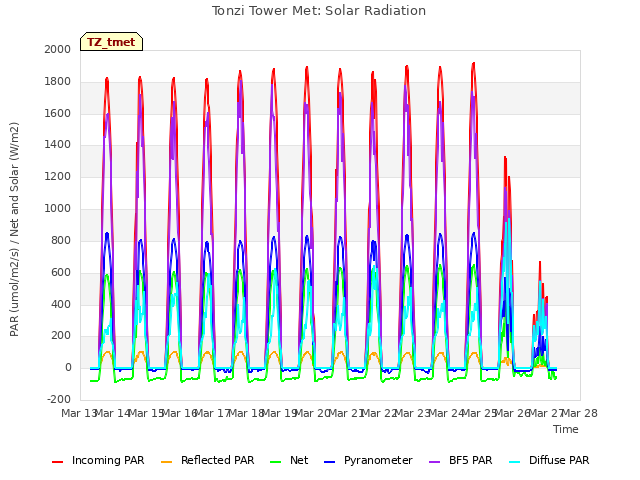Click the 2000 y-axis tick label
Image resolution: width=640 pixels, height=480 pixels.
[x=58, y=49]
